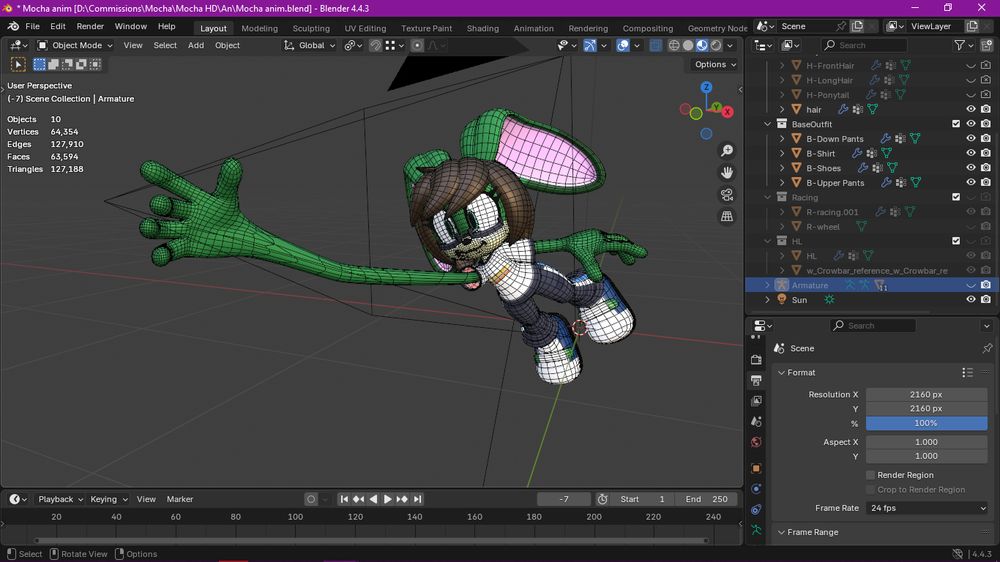The width and height of the screenshot is (1000, 562).
Task: Select the rendered viewport shading icon
Action: 716,45
